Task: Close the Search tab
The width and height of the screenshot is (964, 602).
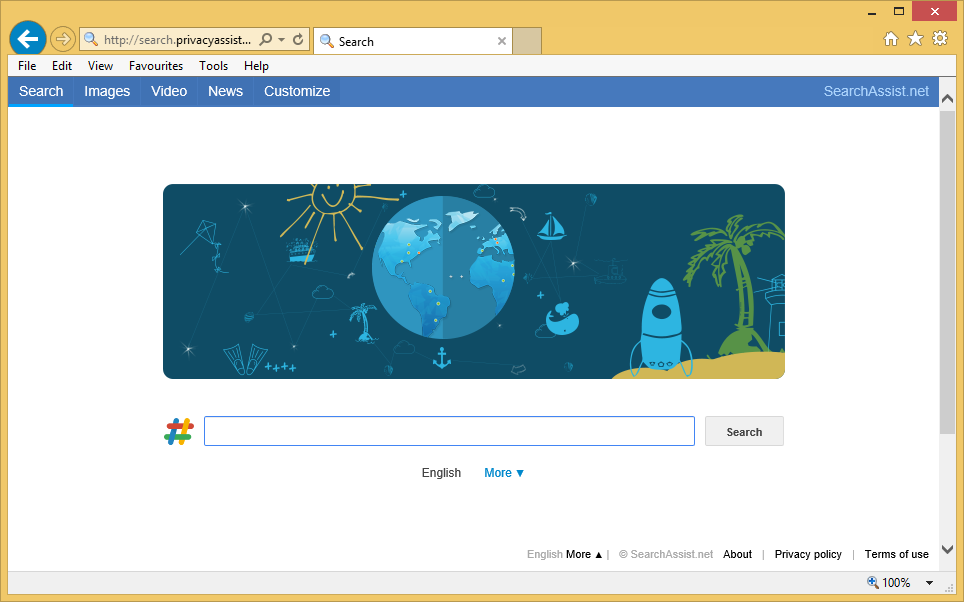Action: click(x=502, y=41)
